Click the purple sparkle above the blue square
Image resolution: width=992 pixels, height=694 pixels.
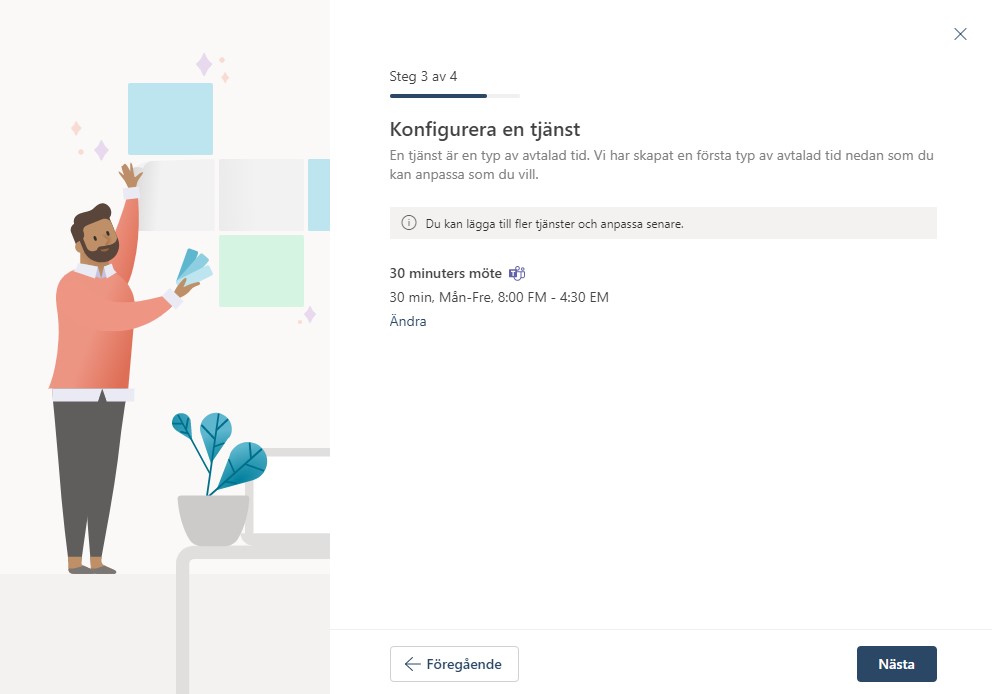[204, 64]
